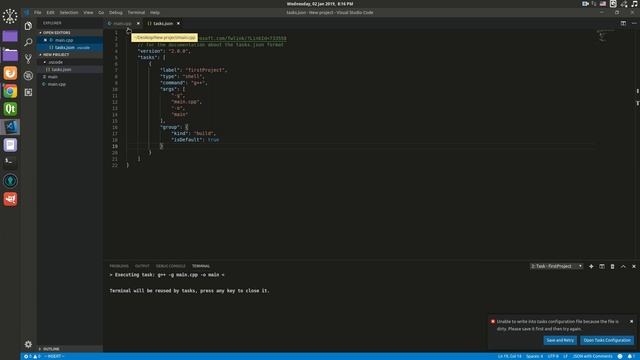
Task: Select main.cpp in New Project tree
Action: point(56,84)
